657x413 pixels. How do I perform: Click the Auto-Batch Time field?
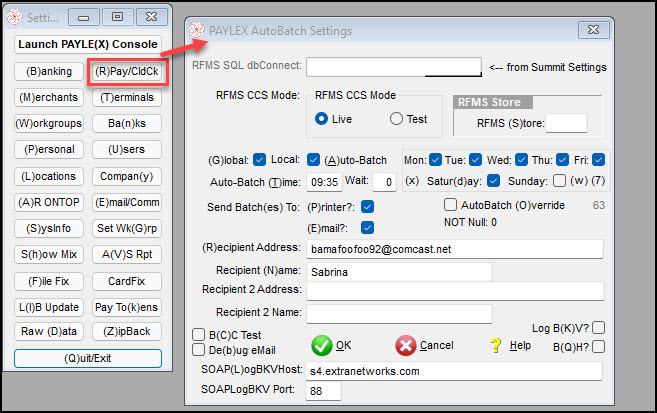pos(325,181)
